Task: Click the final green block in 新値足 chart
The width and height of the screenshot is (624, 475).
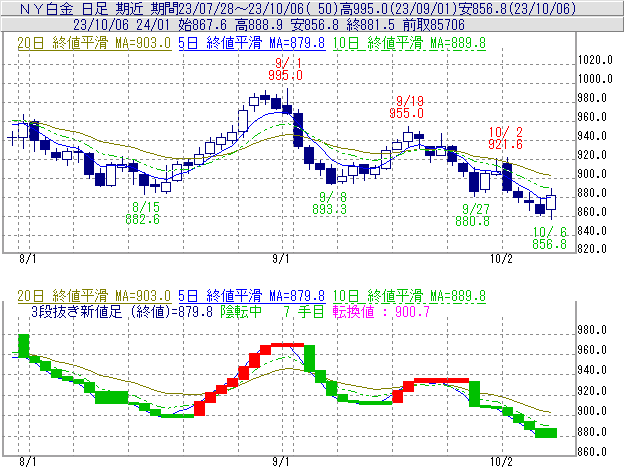Action: click(x=546, y=433)
